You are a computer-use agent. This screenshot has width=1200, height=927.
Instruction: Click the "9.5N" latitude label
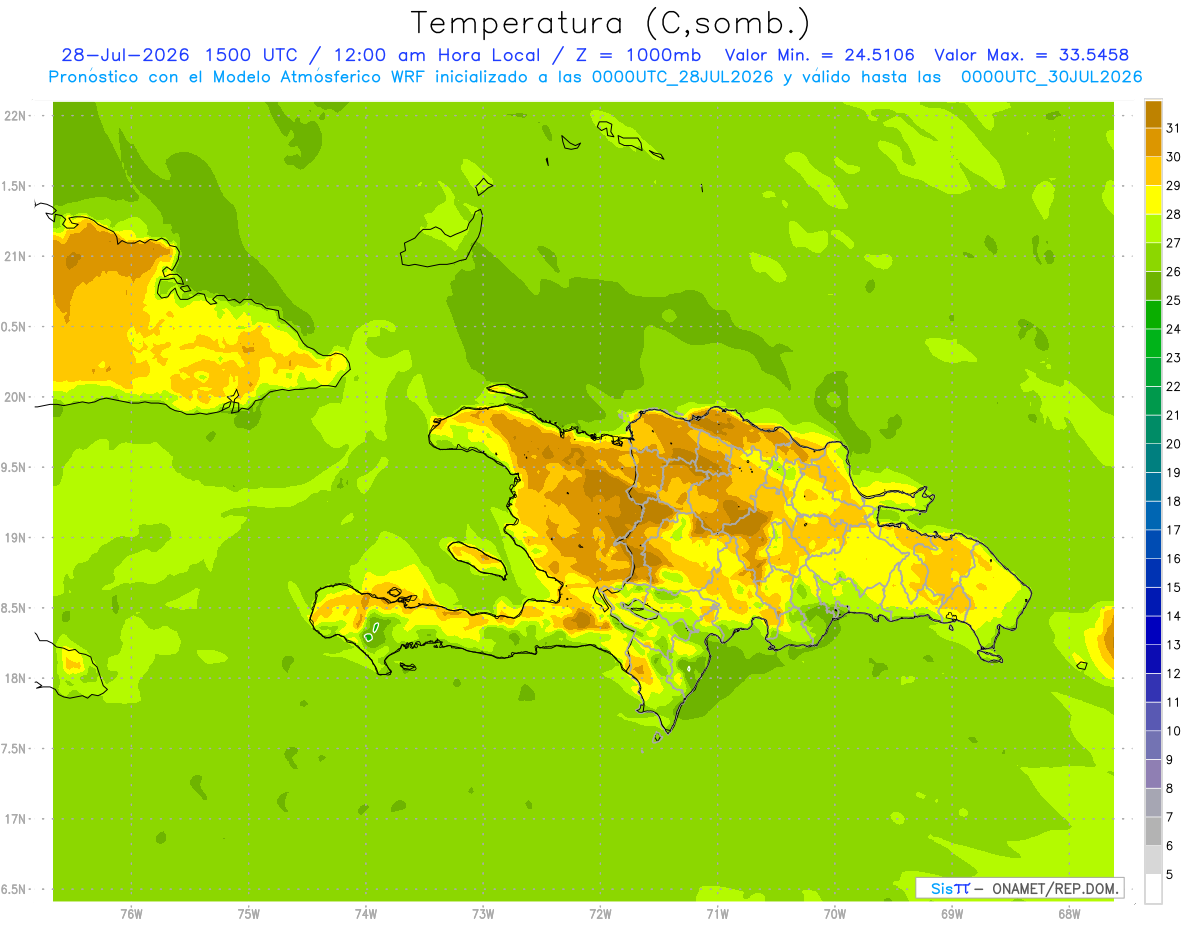(14, 467)
